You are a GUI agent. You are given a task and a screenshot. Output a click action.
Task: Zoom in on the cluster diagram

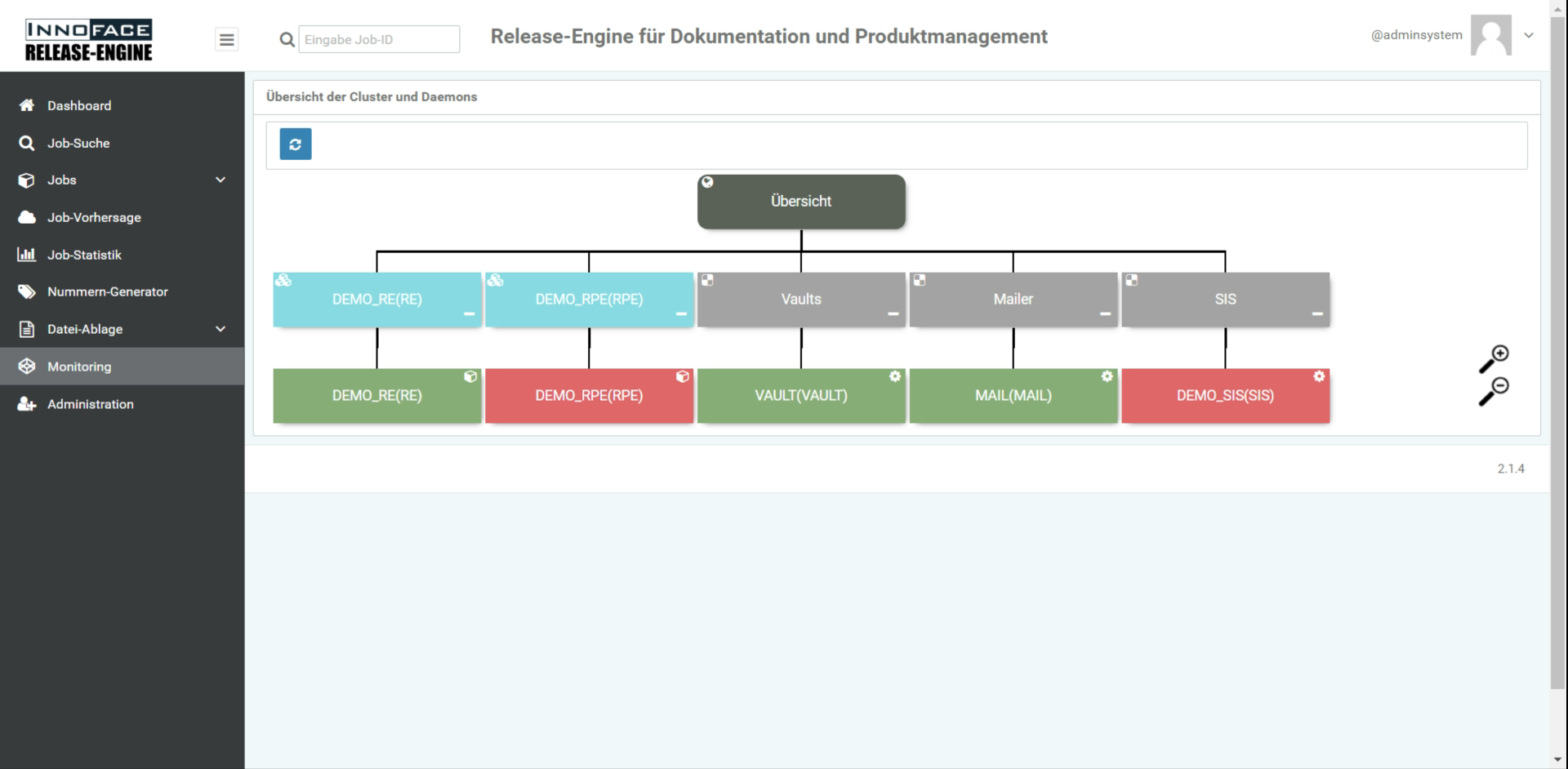point(1494,358)
